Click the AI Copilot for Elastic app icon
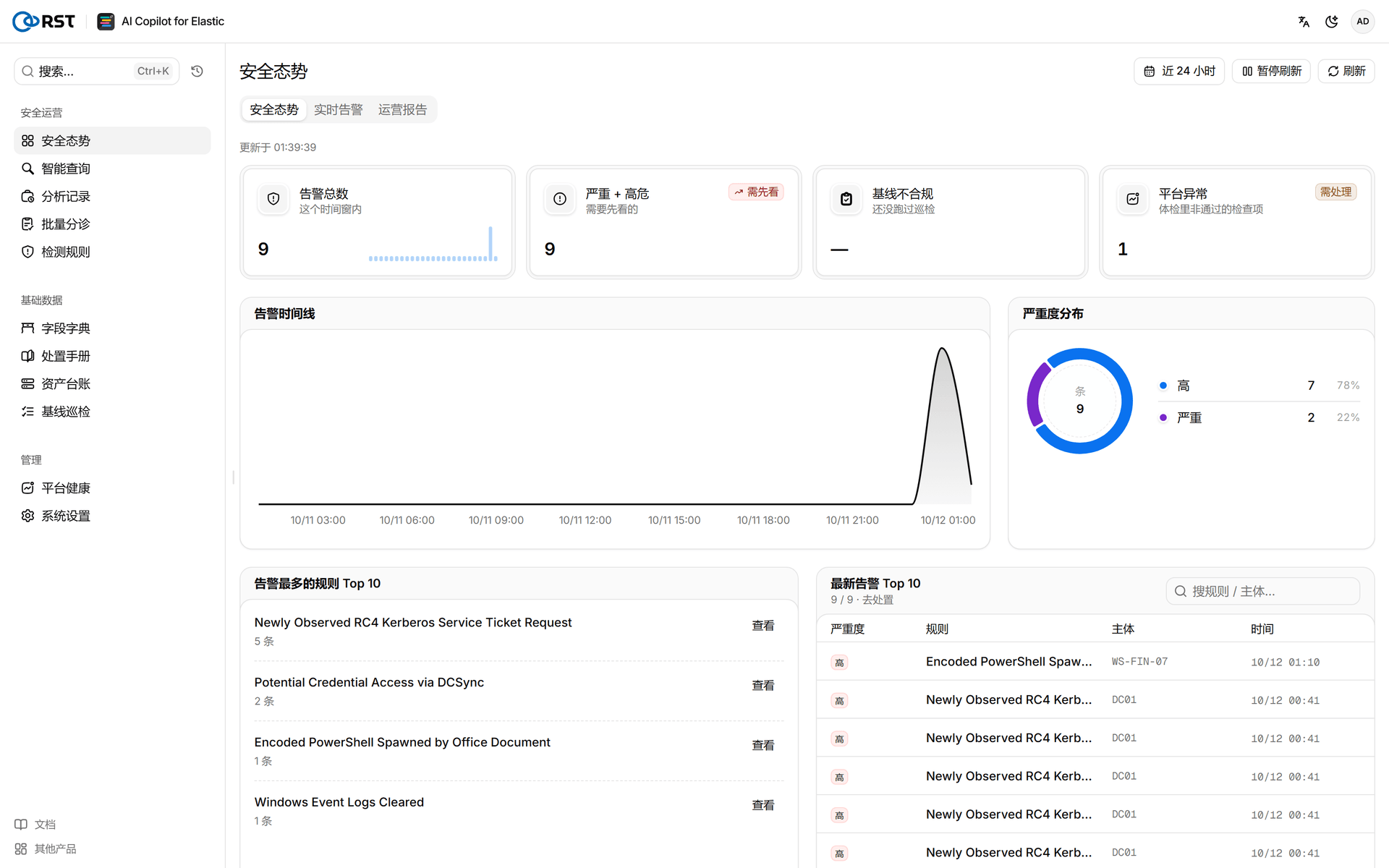The width and height of the screenshot is (1389, 868). pos(106,22)
